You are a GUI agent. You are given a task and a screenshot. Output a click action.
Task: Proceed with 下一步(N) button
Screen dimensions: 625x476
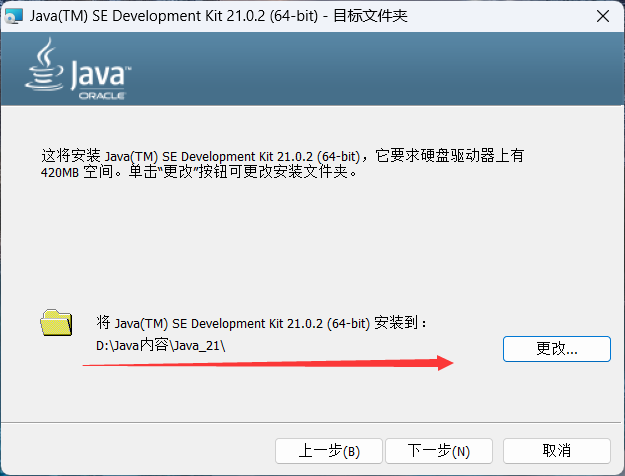439,451
